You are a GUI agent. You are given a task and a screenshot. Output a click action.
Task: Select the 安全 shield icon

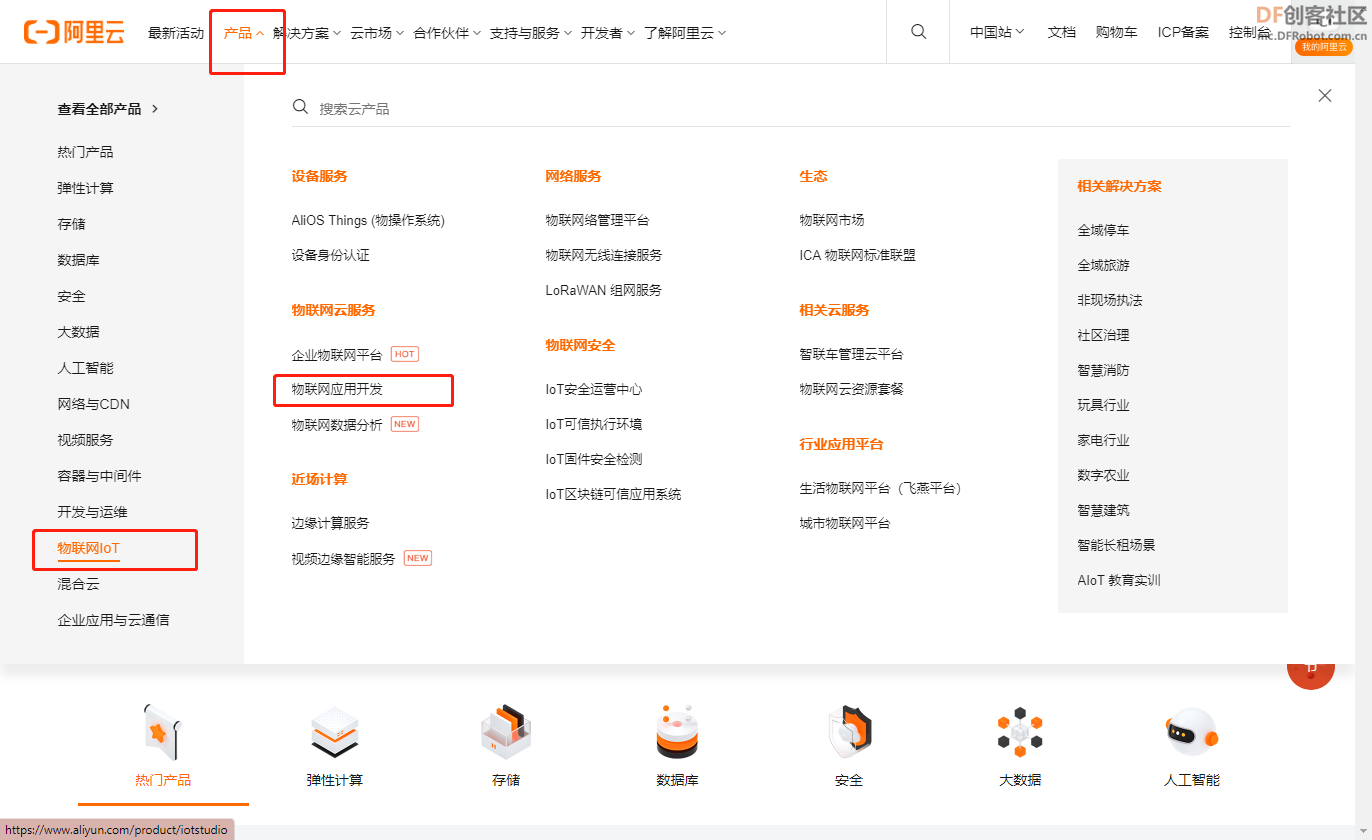pyautogui.click(x=849, y=731)
